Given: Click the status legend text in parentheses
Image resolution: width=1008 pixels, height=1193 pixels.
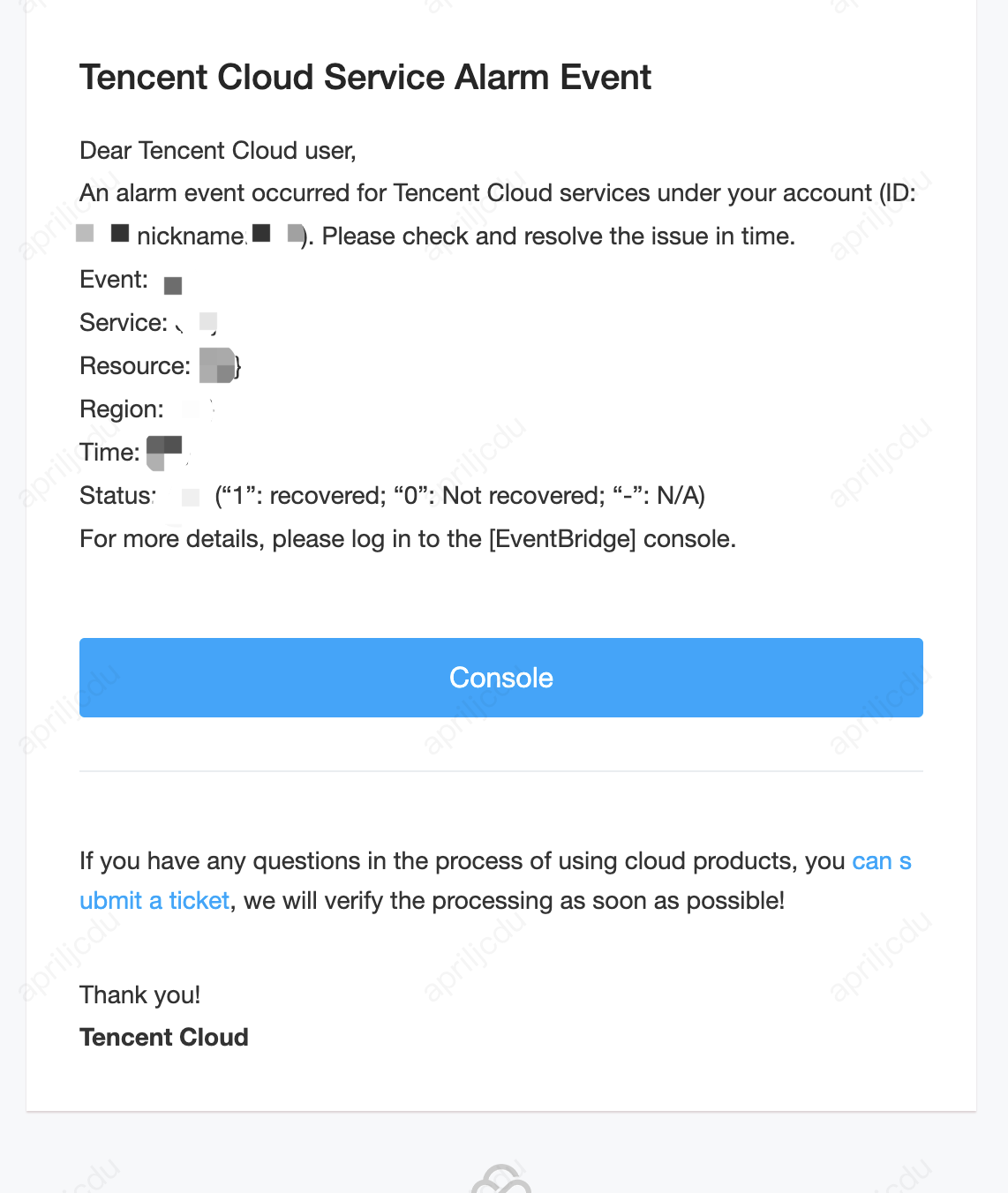Looking at the screenshot, I should 460,496.
